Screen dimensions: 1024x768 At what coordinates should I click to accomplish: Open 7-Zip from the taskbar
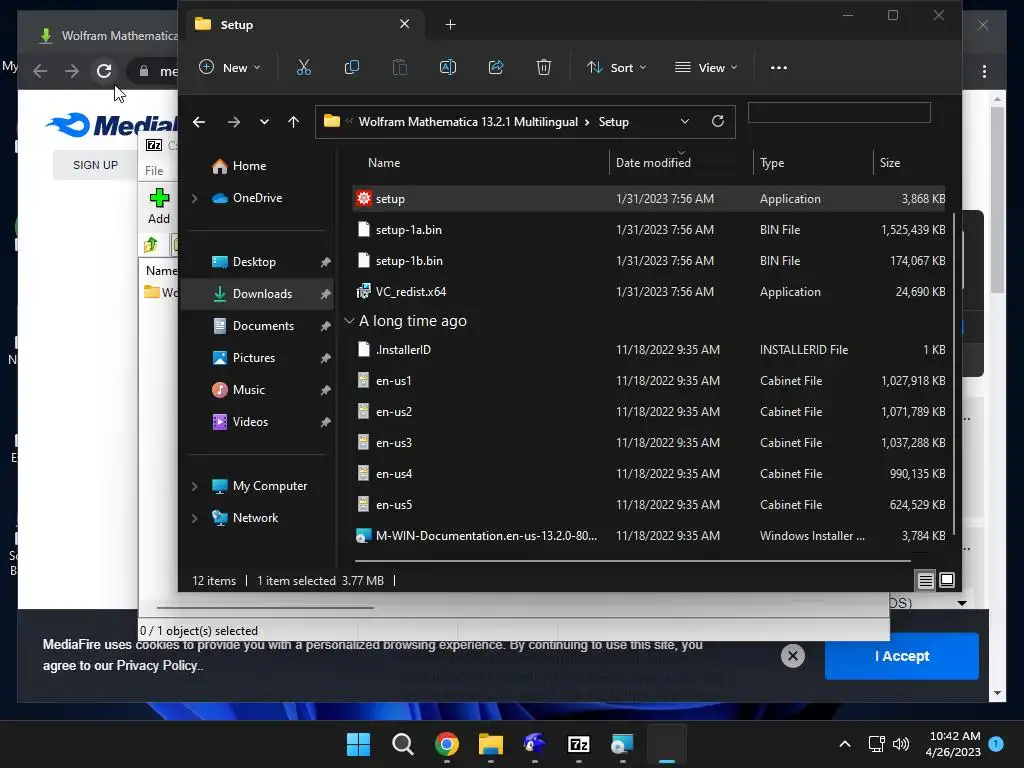pyautogui.click(x=579, y=744)
